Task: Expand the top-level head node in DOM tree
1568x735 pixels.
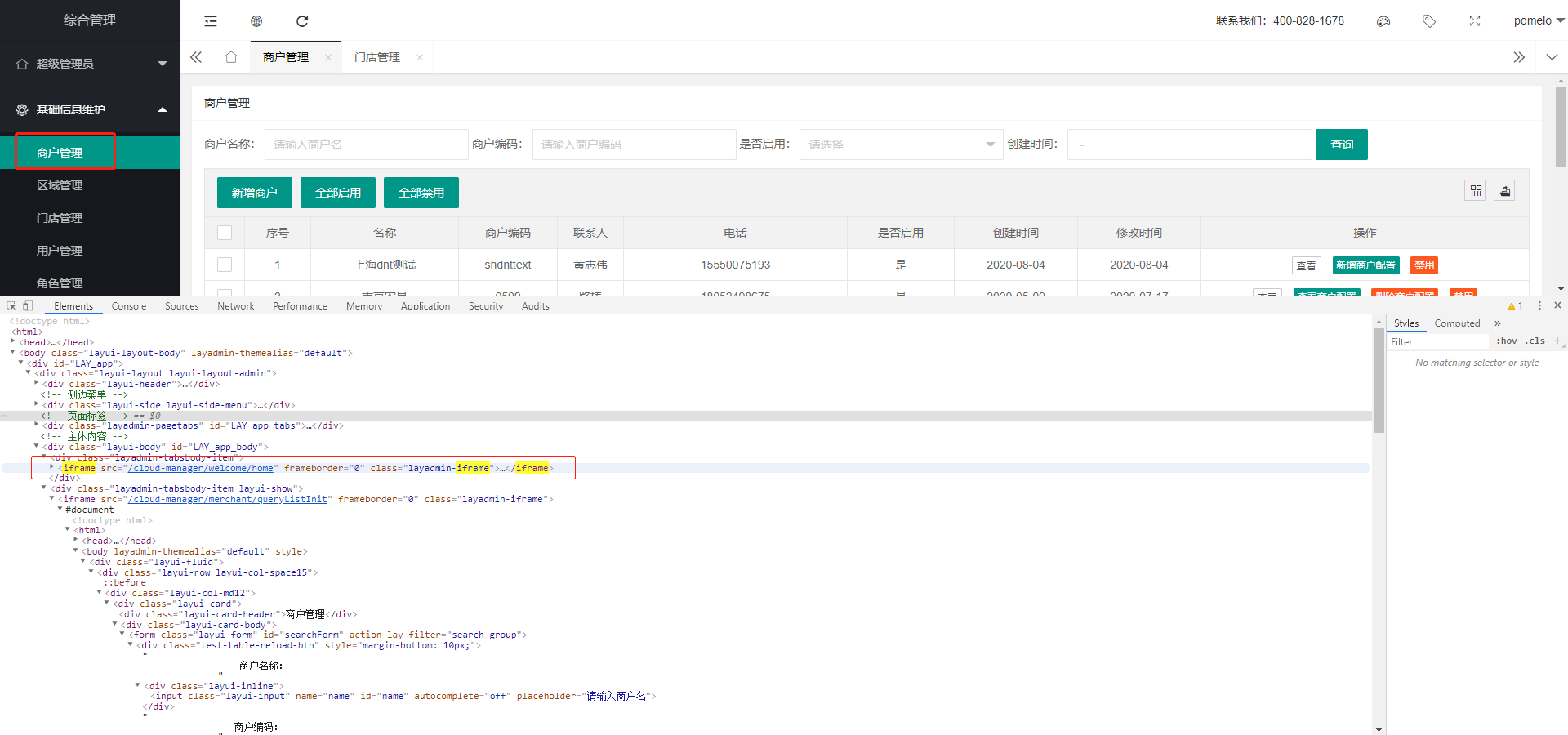Action: coord(13,342)
